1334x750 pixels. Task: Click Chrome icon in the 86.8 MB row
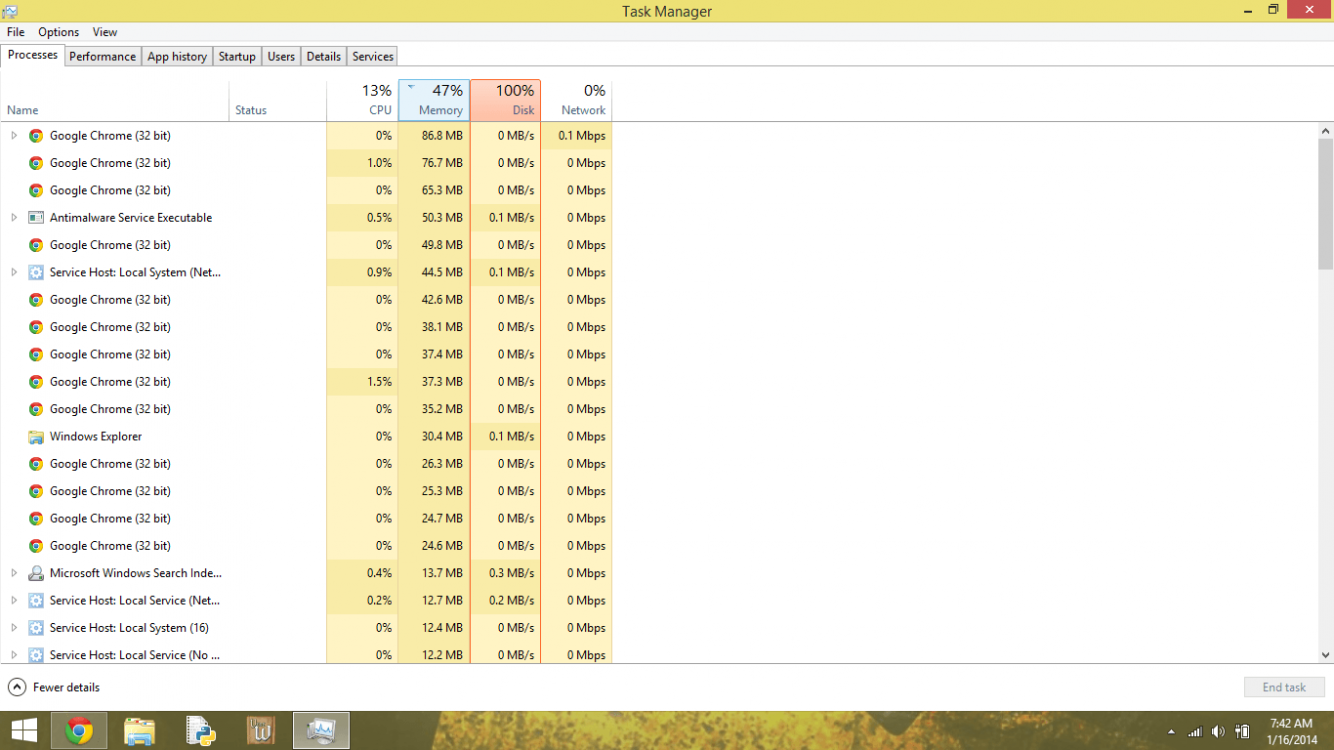36,135
